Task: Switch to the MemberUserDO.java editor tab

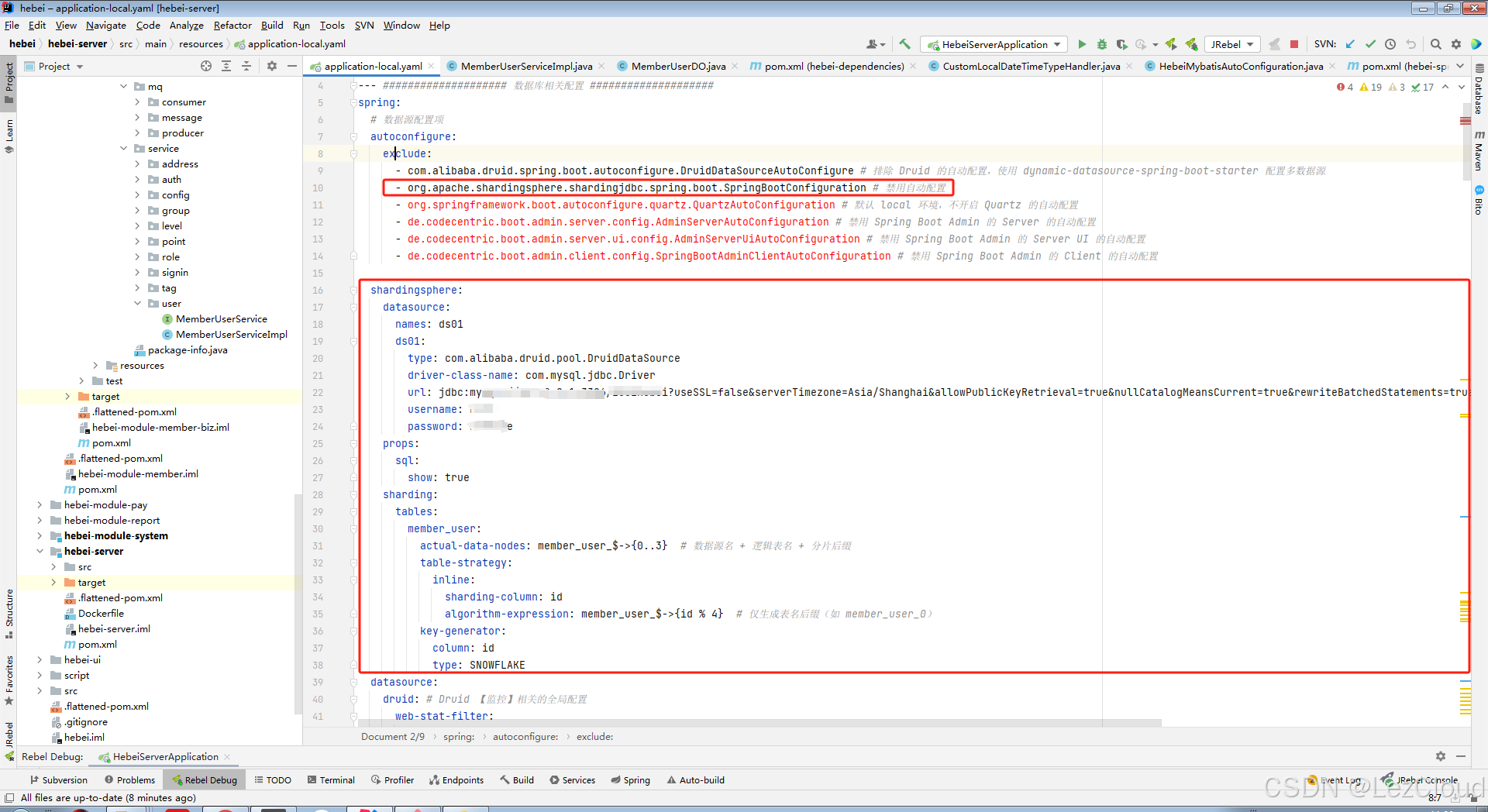Action: click(x=677, y=66)
